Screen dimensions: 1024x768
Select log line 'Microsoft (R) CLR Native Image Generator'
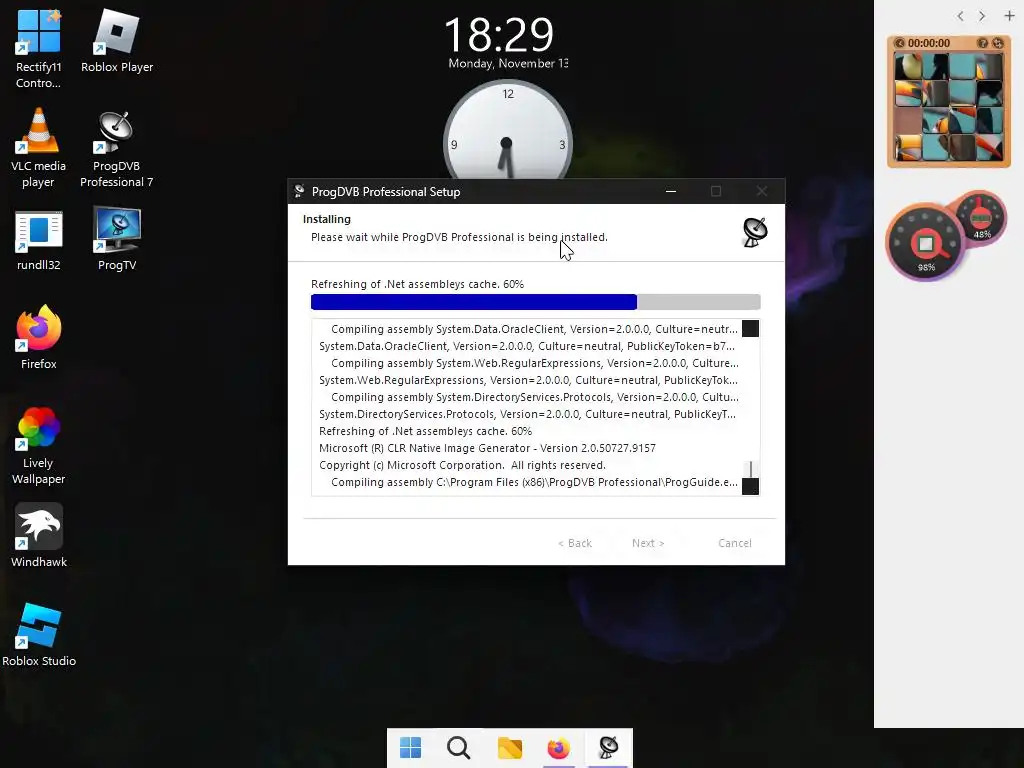point(487,448)
